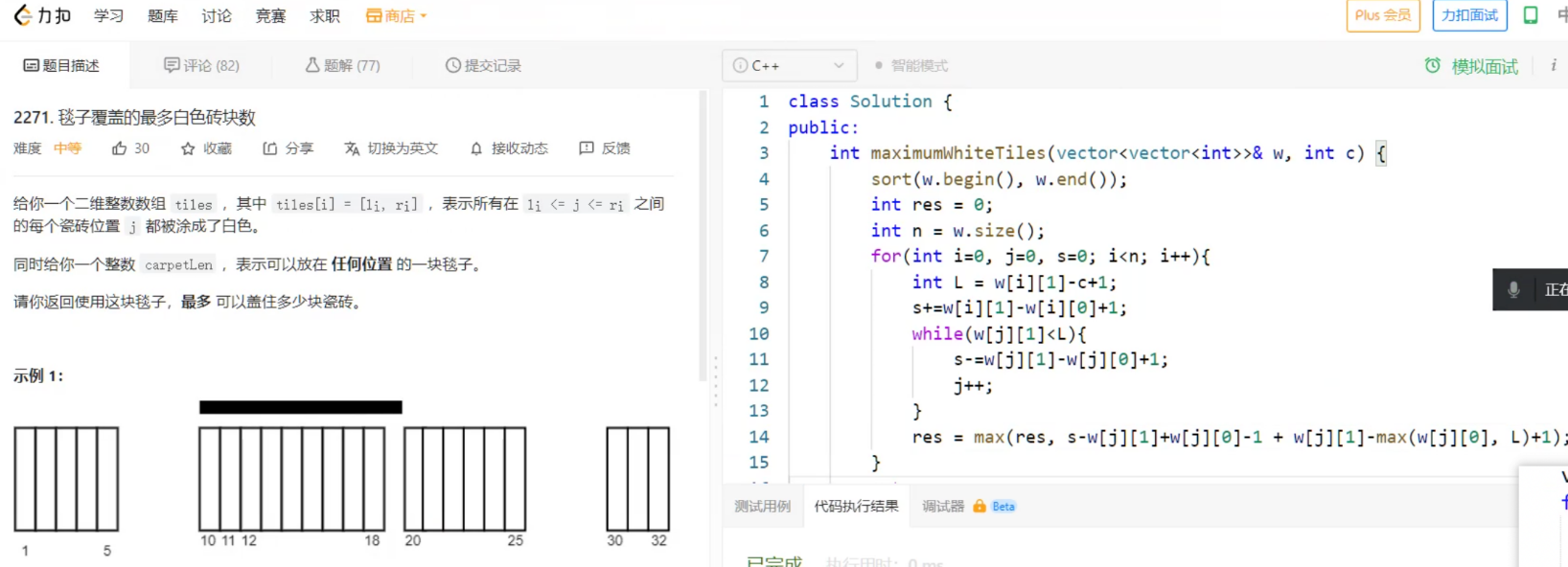This screenshot has width=1568, height=567.
Task: Switch to the 题目描述 tab
Action: click(61, 65)
